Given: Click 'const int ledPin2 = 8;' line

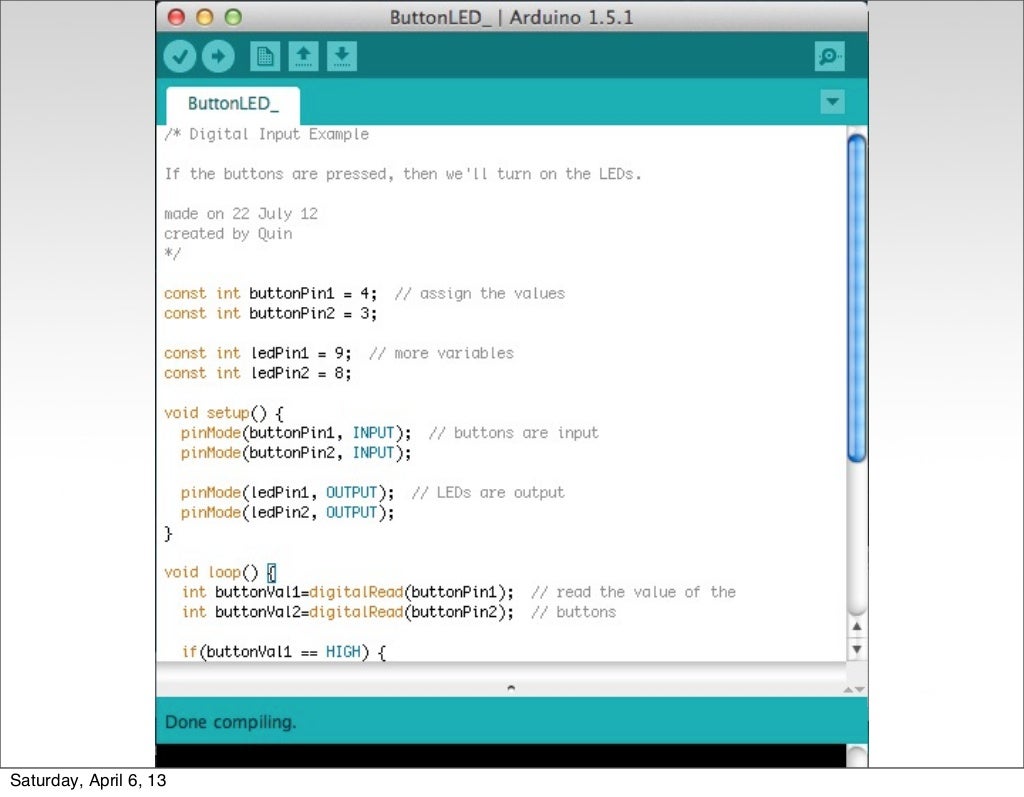Looking at the screenshot, I should (258, 373).
